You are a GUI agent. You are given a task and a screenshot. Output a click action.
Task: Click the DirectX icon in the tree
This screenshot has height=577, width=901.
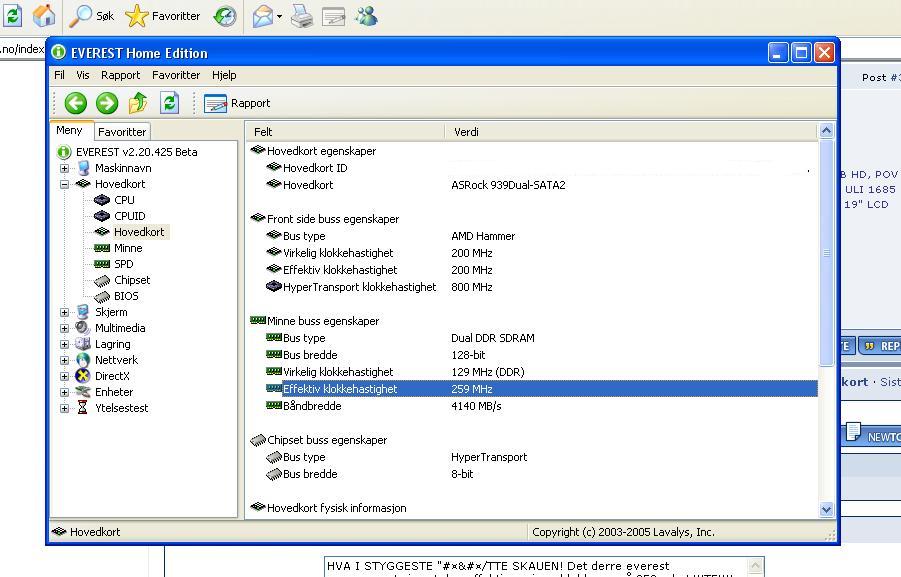[83, 376]
